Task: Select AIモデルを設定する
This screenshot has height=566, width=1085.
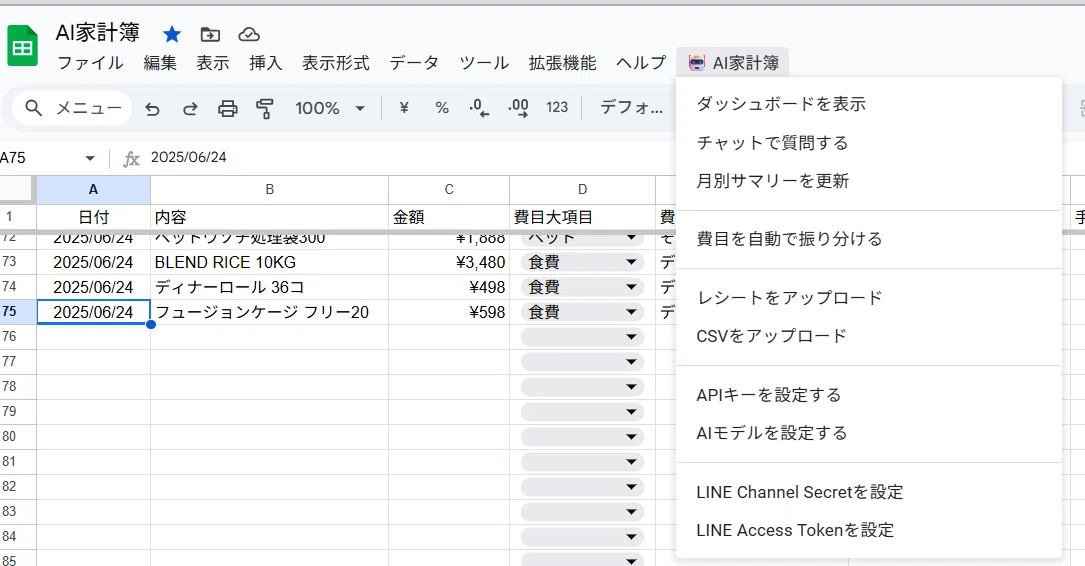Action: click(x=868, y=433)
